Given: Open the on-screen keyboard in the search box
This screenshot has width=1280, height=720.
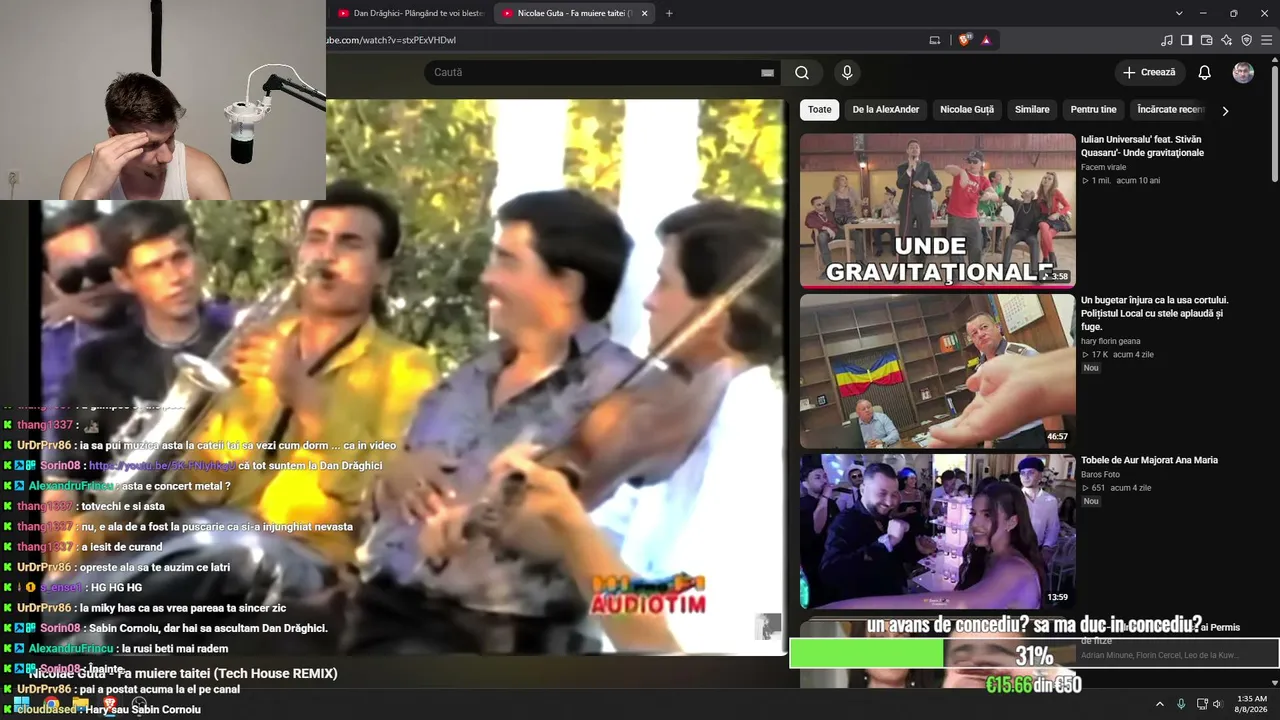Looking at the screenshot, I should coord(767,72).
